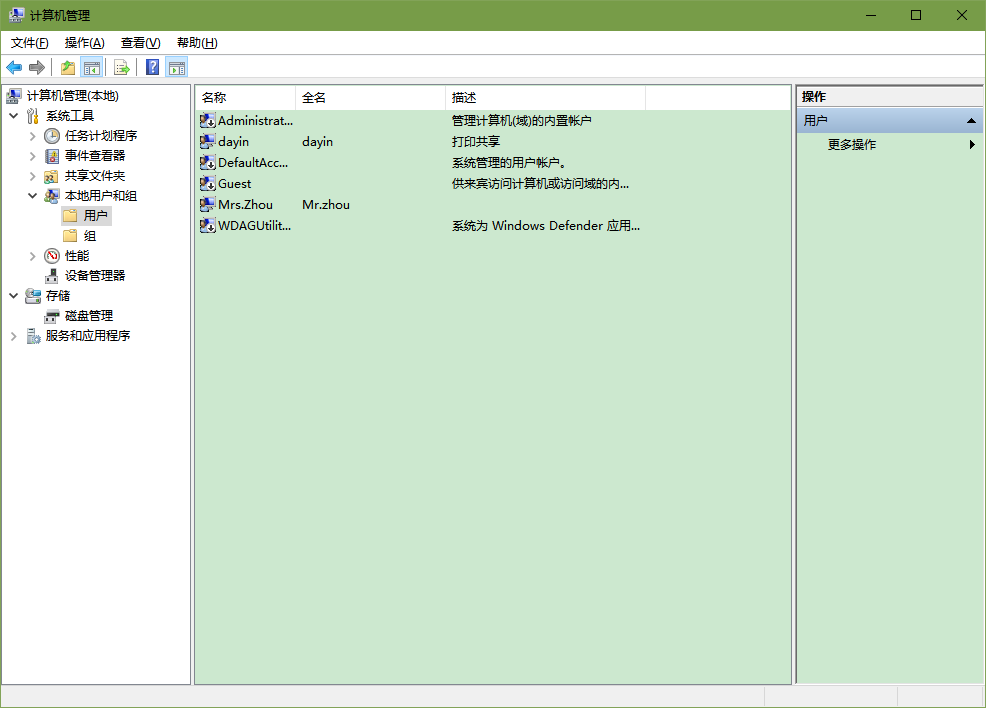Click the DefaultAccount user icon
The height and width of the screenshot is (708, 986).
[208, 162]
